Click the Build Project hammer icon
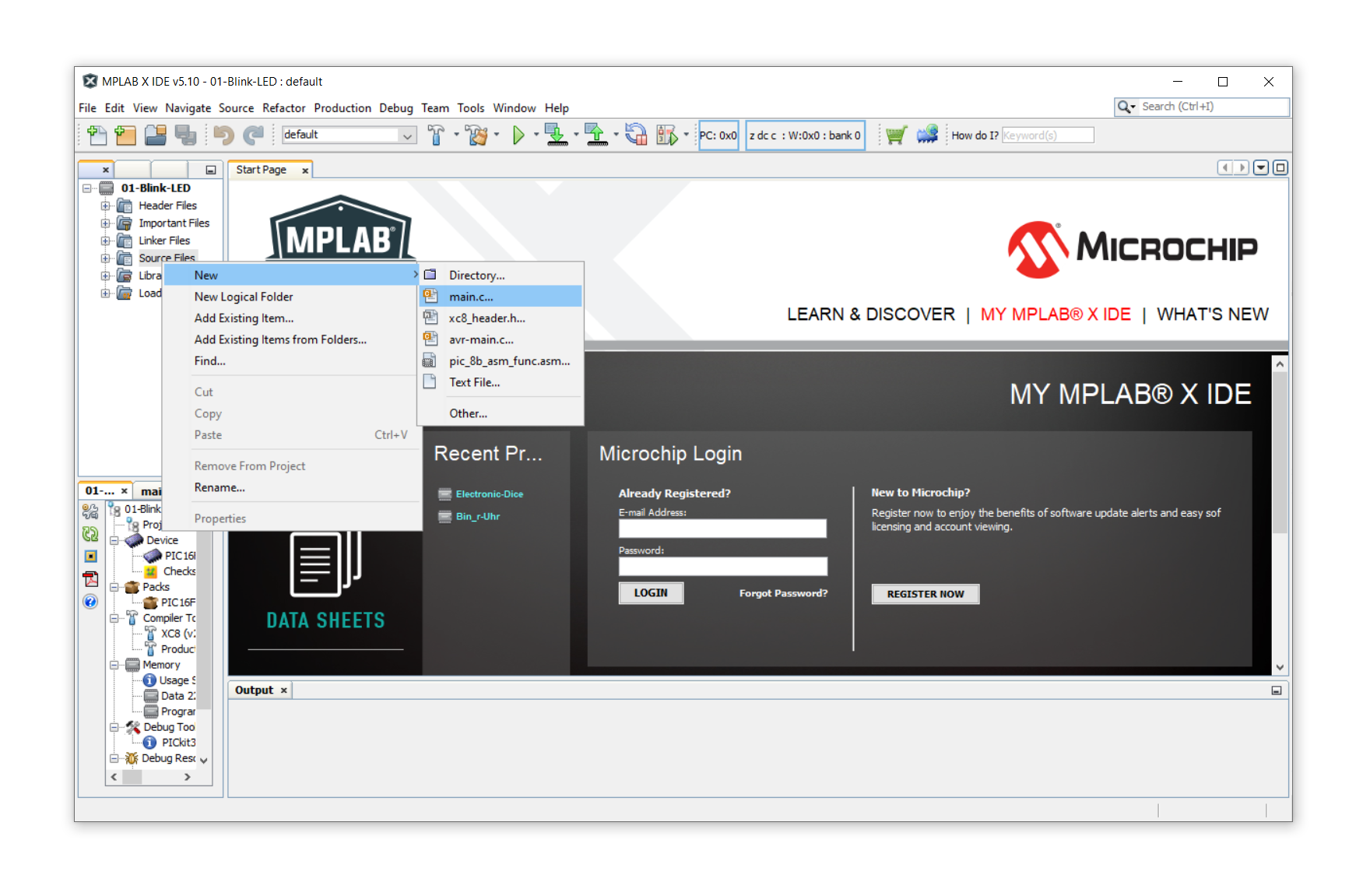Screen dimensions: 1363x896 (x=436, y=135)
